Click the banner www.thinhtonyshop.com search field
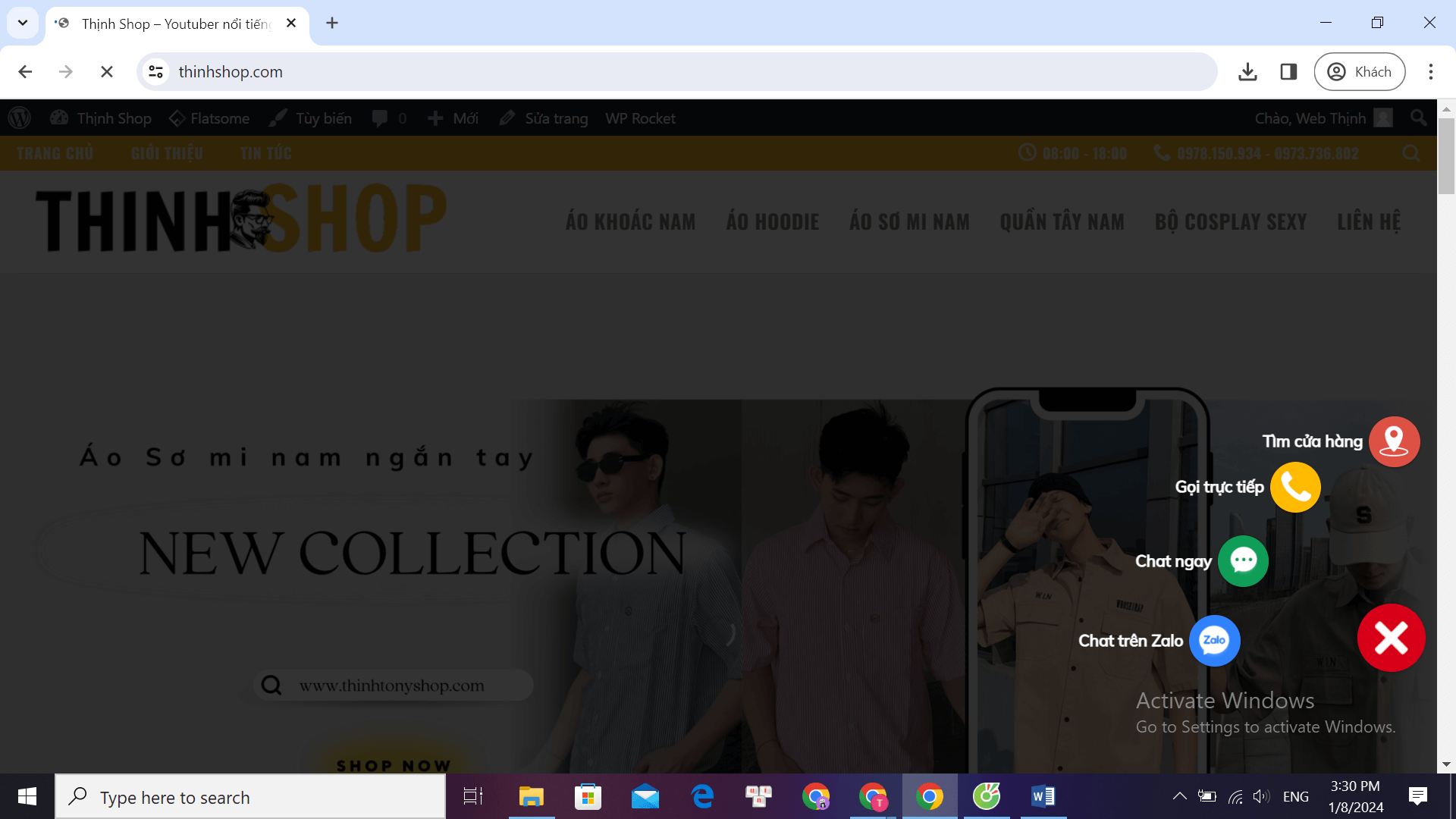 [394, 686]
